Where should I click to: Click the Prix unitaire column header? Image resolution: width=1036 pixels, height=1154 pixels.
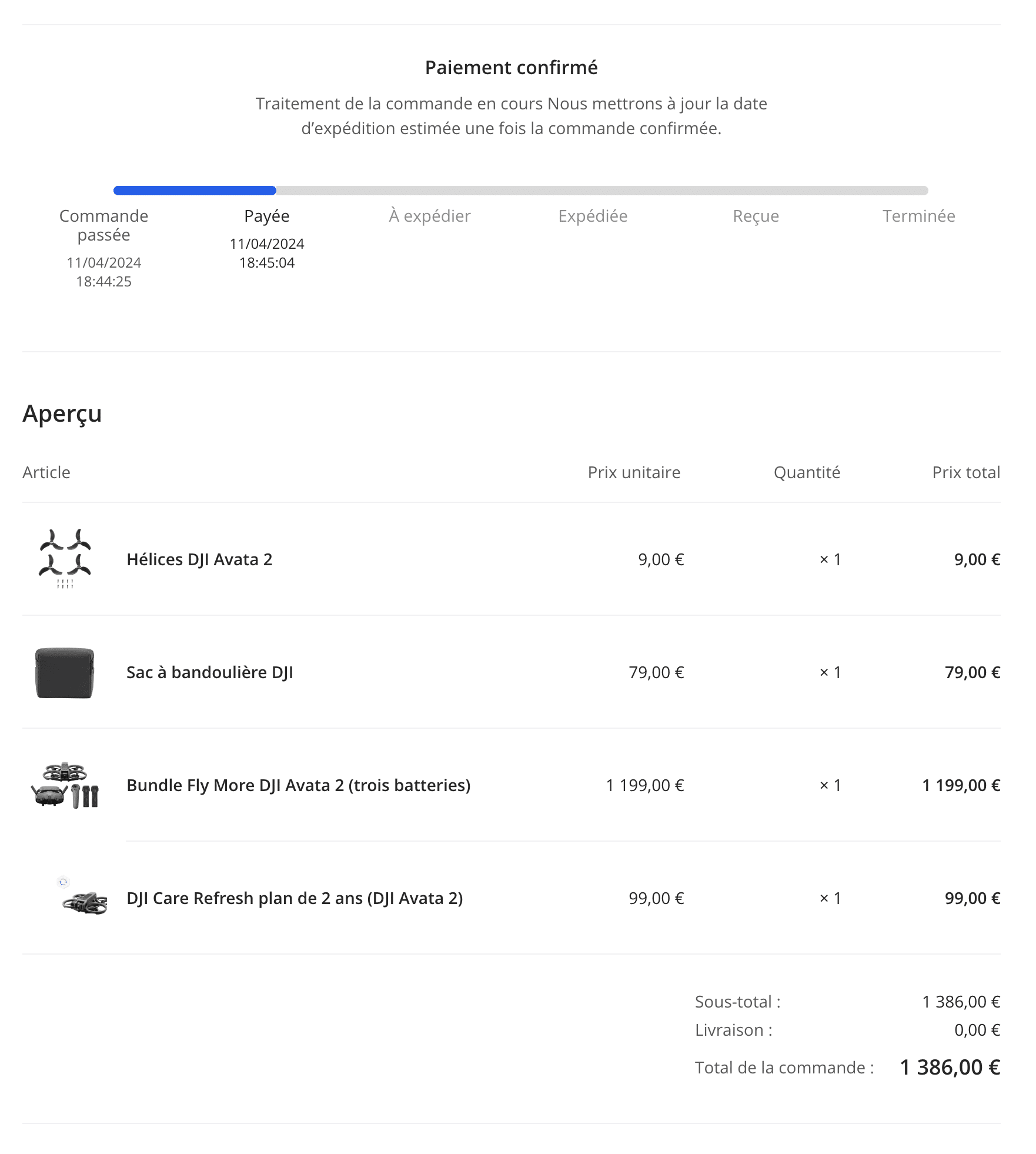coord(634,472)
